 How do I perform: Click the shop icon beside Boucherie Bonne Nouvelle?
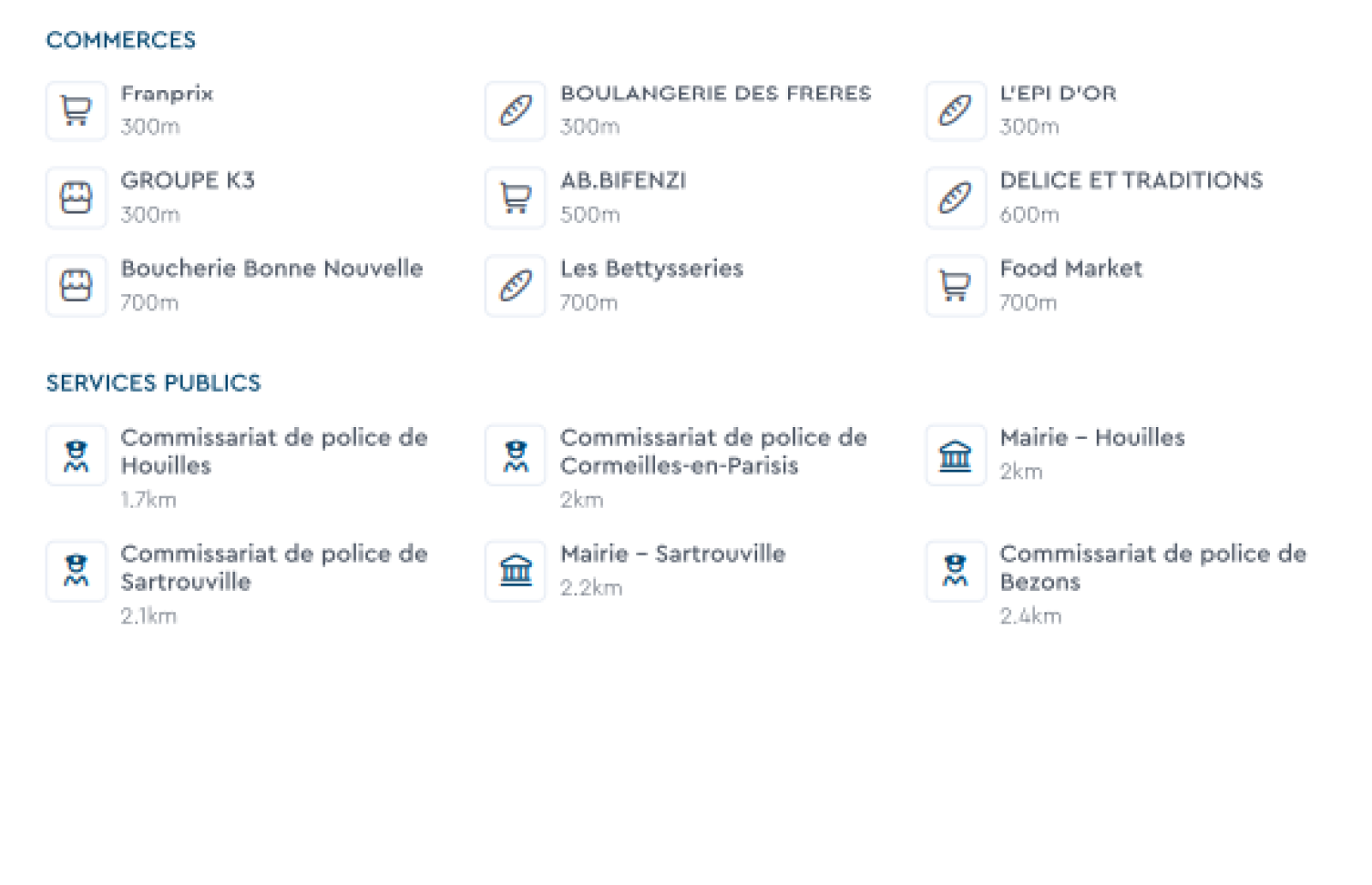coord(76,286)
